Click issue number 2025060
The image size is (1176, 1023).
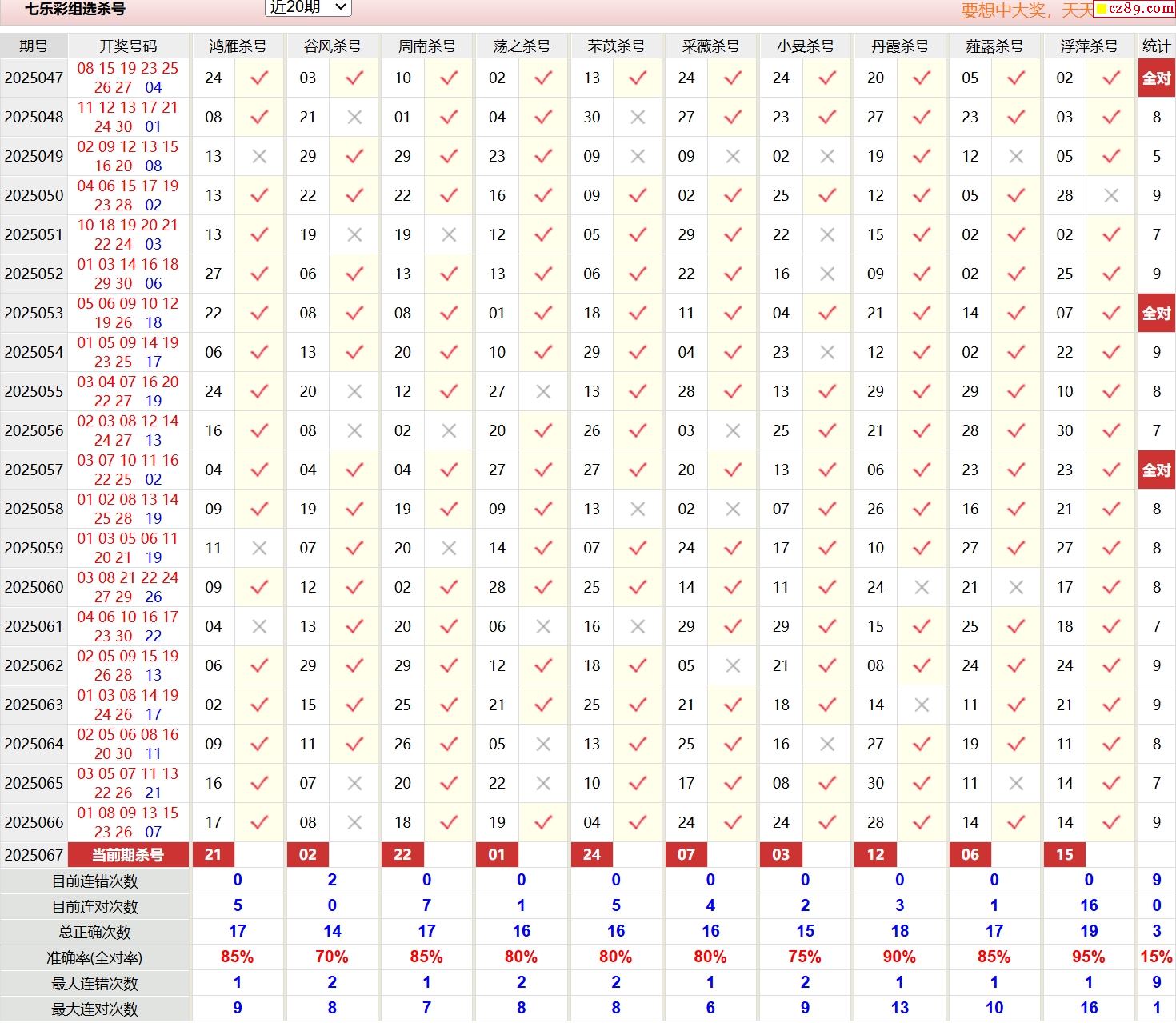34,588
